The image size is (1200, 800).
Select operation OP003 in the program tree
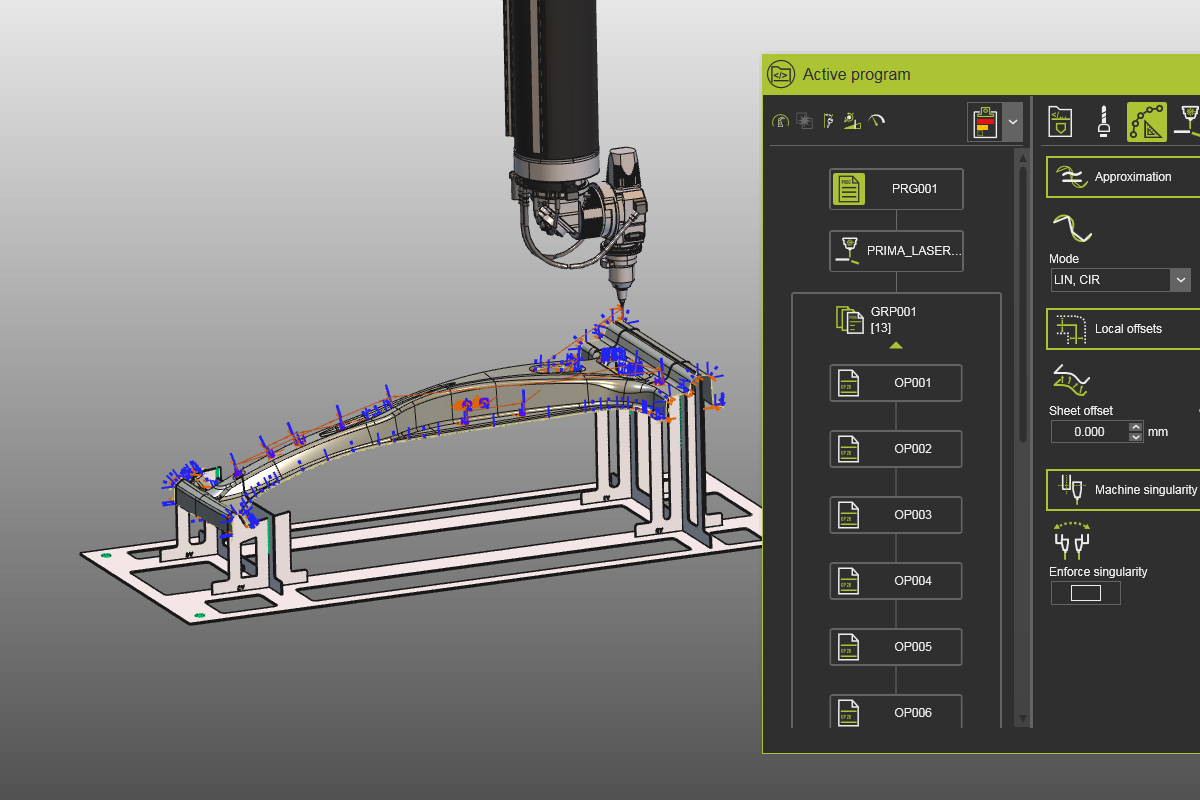895,514
